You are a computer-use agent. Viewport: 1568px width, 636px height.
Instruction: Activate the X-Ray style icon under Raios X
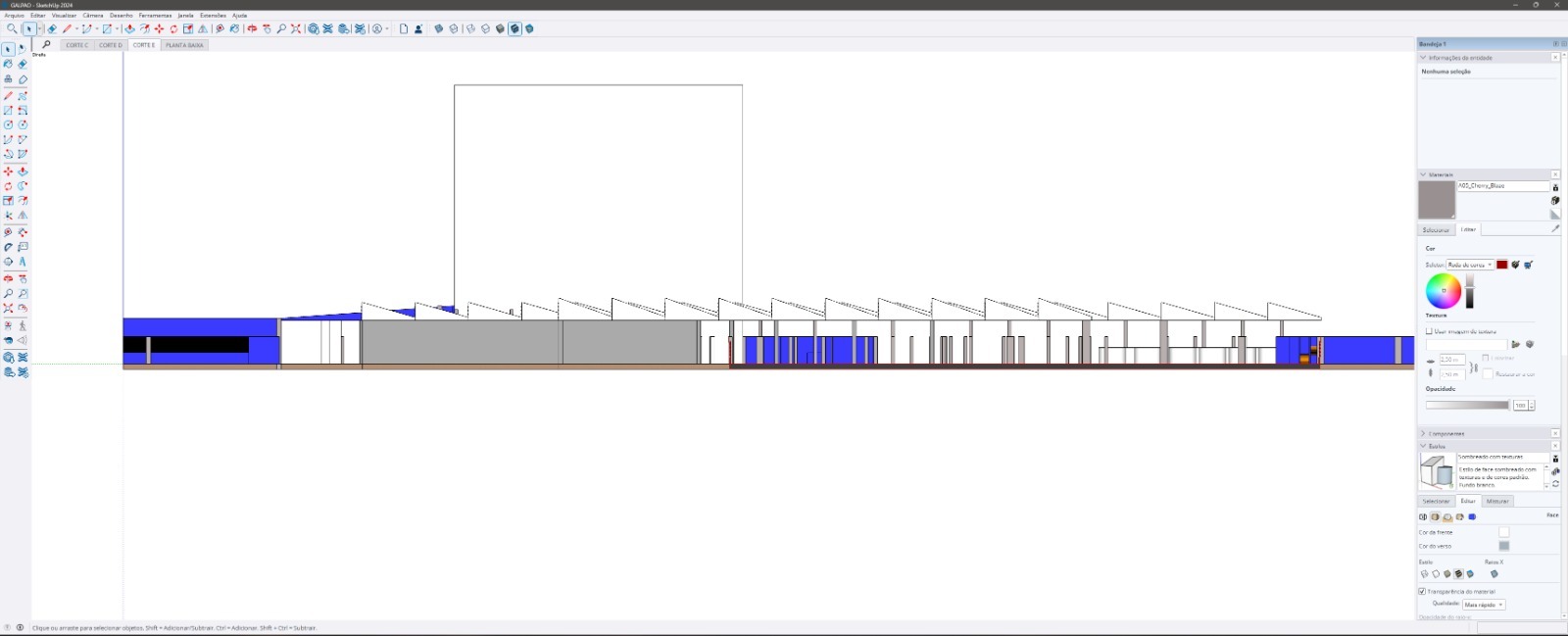(x=1494, y=574)
